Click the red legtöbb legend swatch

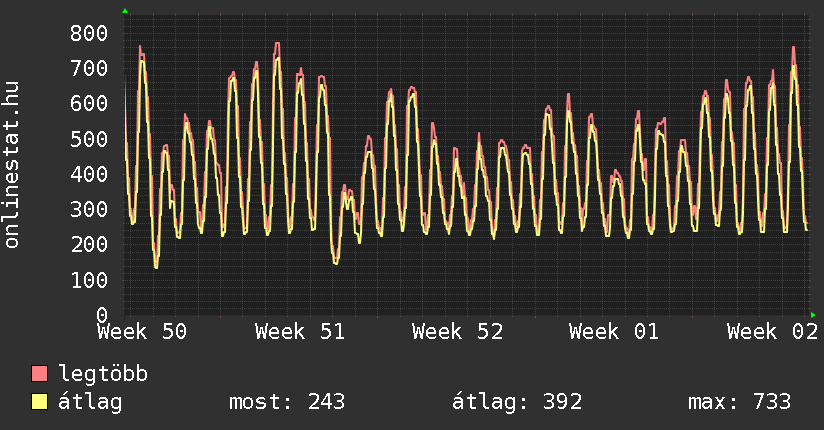tap(40, 374)
